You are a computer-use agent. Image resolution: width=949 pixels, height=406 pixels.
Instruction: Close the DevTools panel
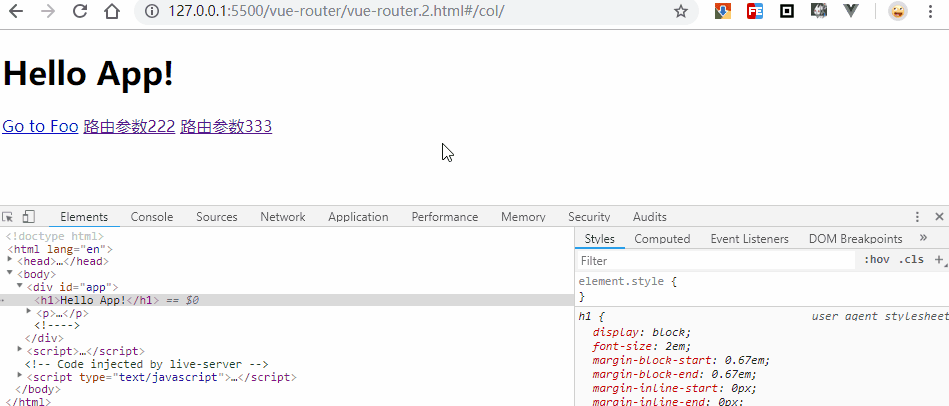(939, 217)
